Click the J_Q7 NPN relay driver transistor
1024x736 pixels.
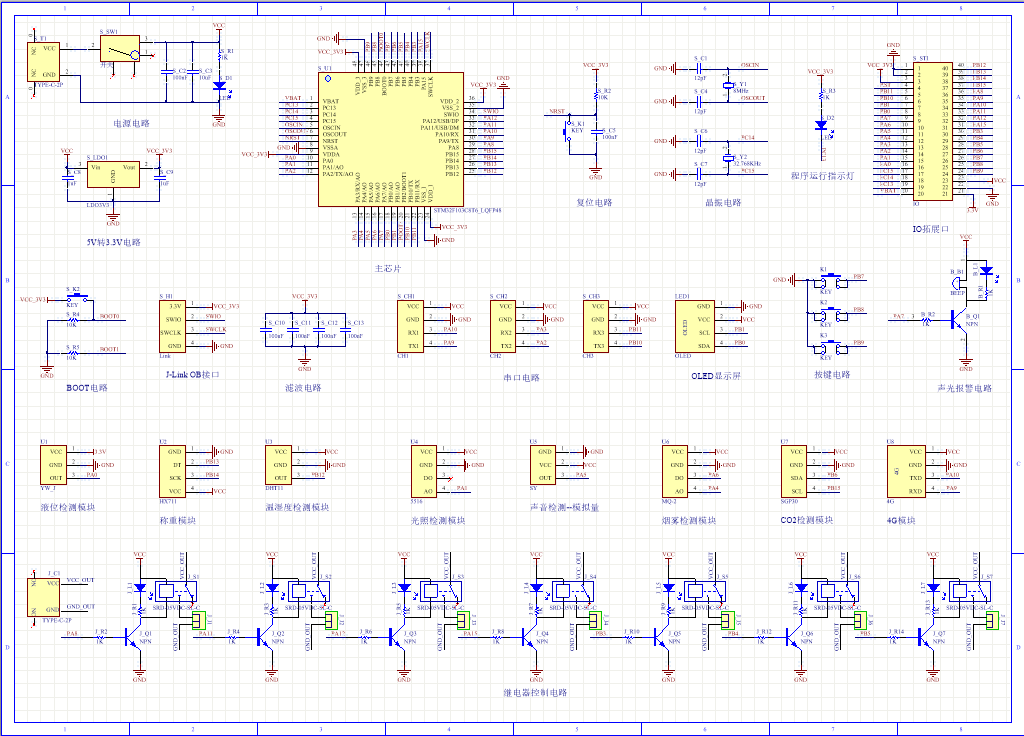coord(926,637)
